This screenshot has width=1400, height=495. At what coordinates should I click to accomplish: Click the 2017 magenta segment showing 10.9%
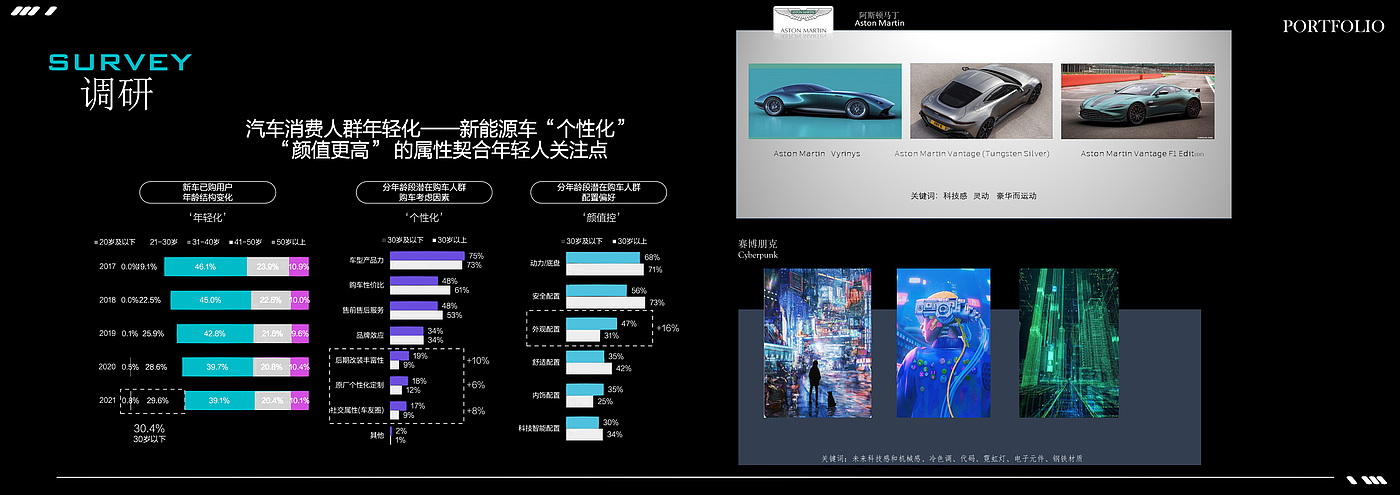(x=300, y=267)
